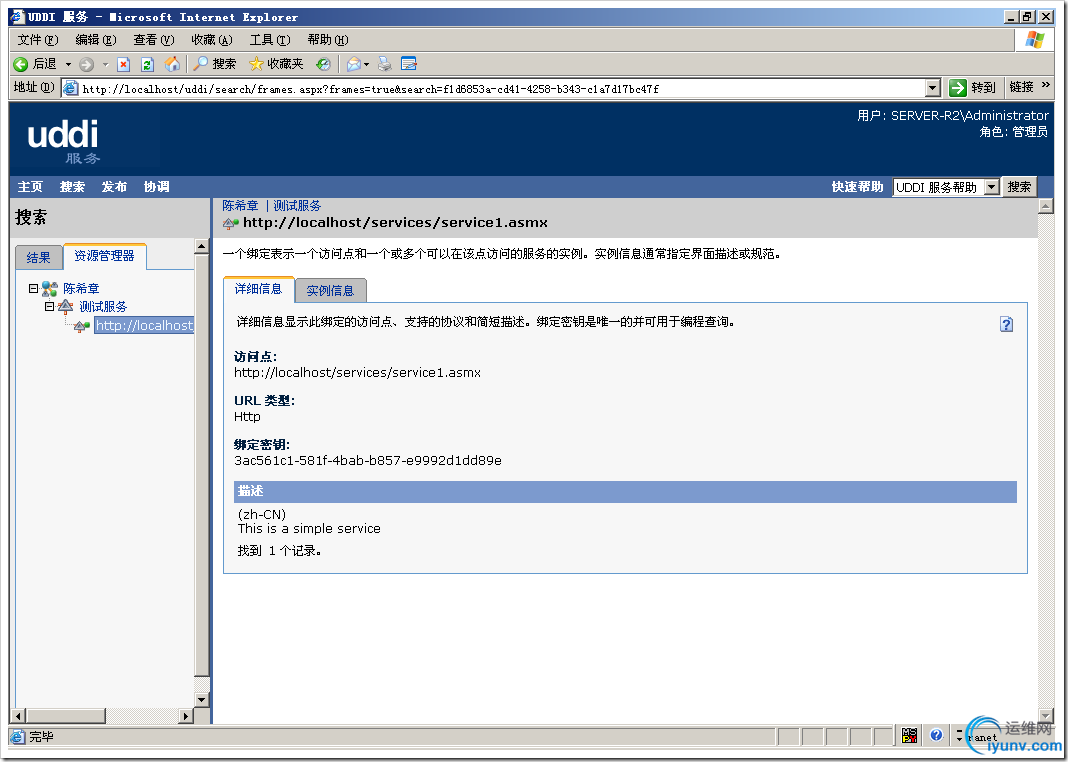Viewport: 1068px width, 762px height.
Task: Click the Refresh page icon
Action: 147,65
